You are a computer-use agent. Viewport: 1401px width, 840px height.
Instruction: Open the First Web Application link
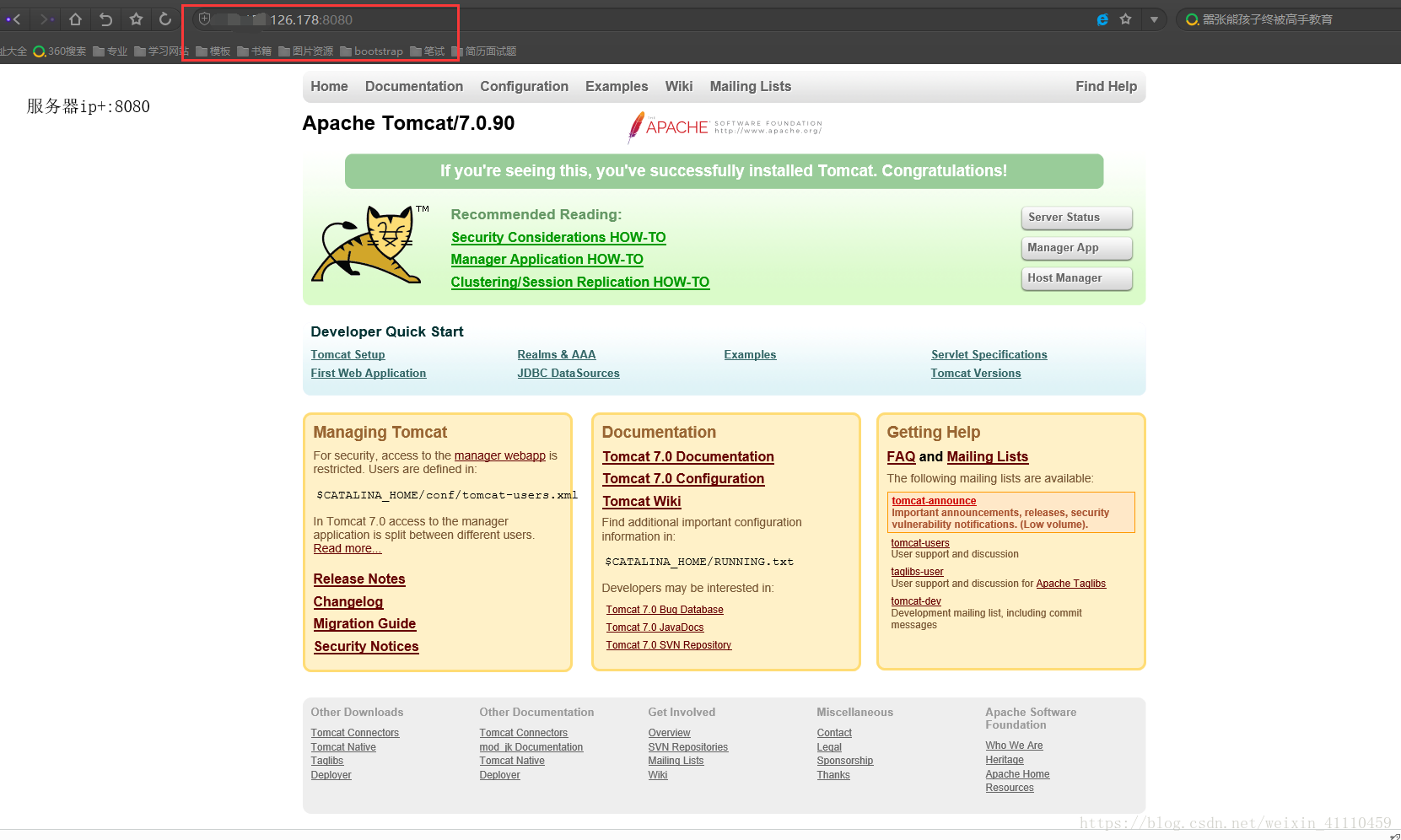coord(368,374)
